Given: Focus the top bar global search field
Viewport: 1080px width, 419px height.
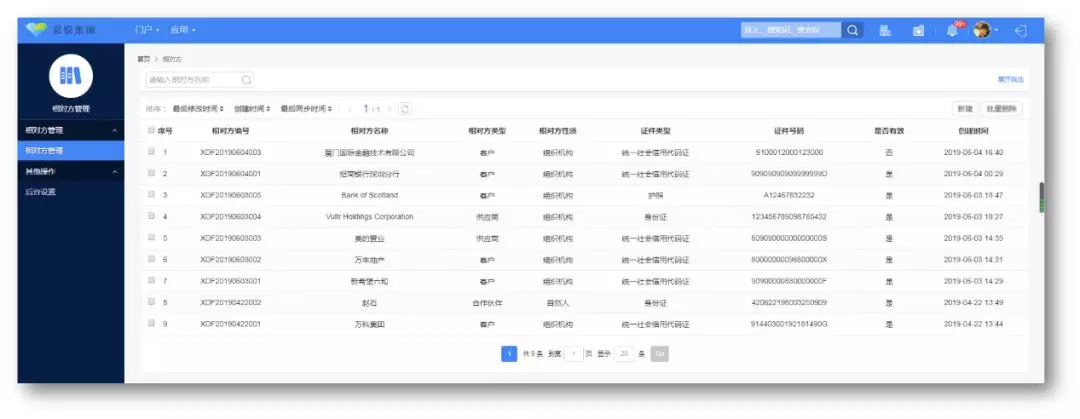Looking at the screenshot, I should click(x=791, y=30).
